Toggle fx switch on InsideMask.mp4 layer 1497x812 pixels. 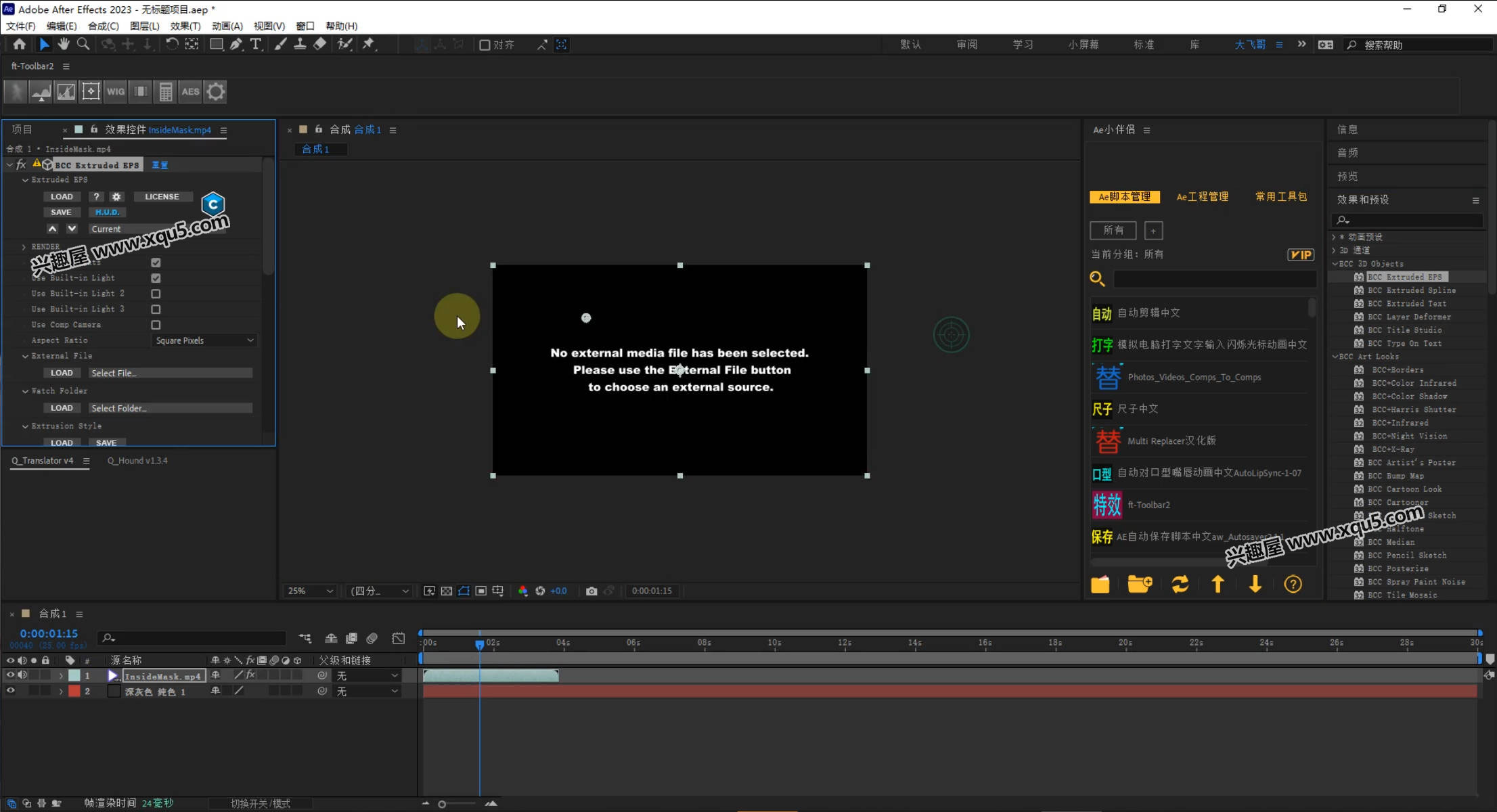pos(250,675)
